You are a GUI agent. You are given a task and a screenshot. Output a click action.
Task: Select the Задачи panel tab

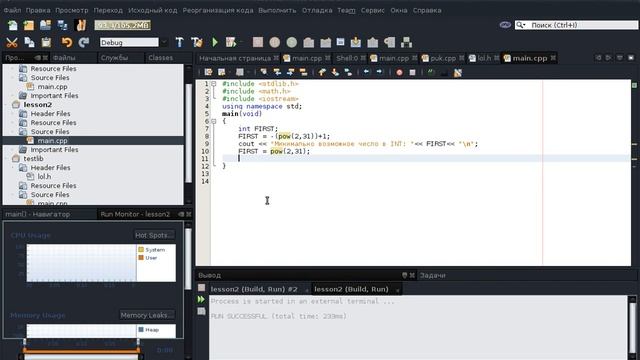(433, 276)
